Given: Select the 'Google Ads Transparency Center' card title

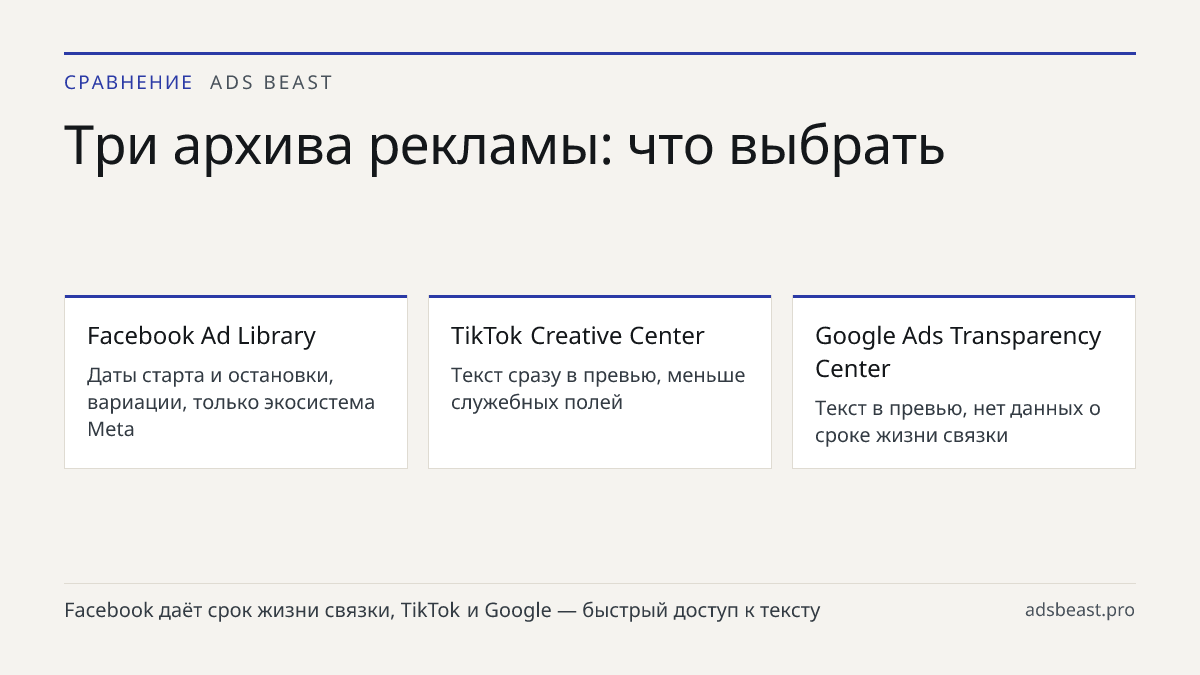Looking at the screenshot, I should pos(958,352).
